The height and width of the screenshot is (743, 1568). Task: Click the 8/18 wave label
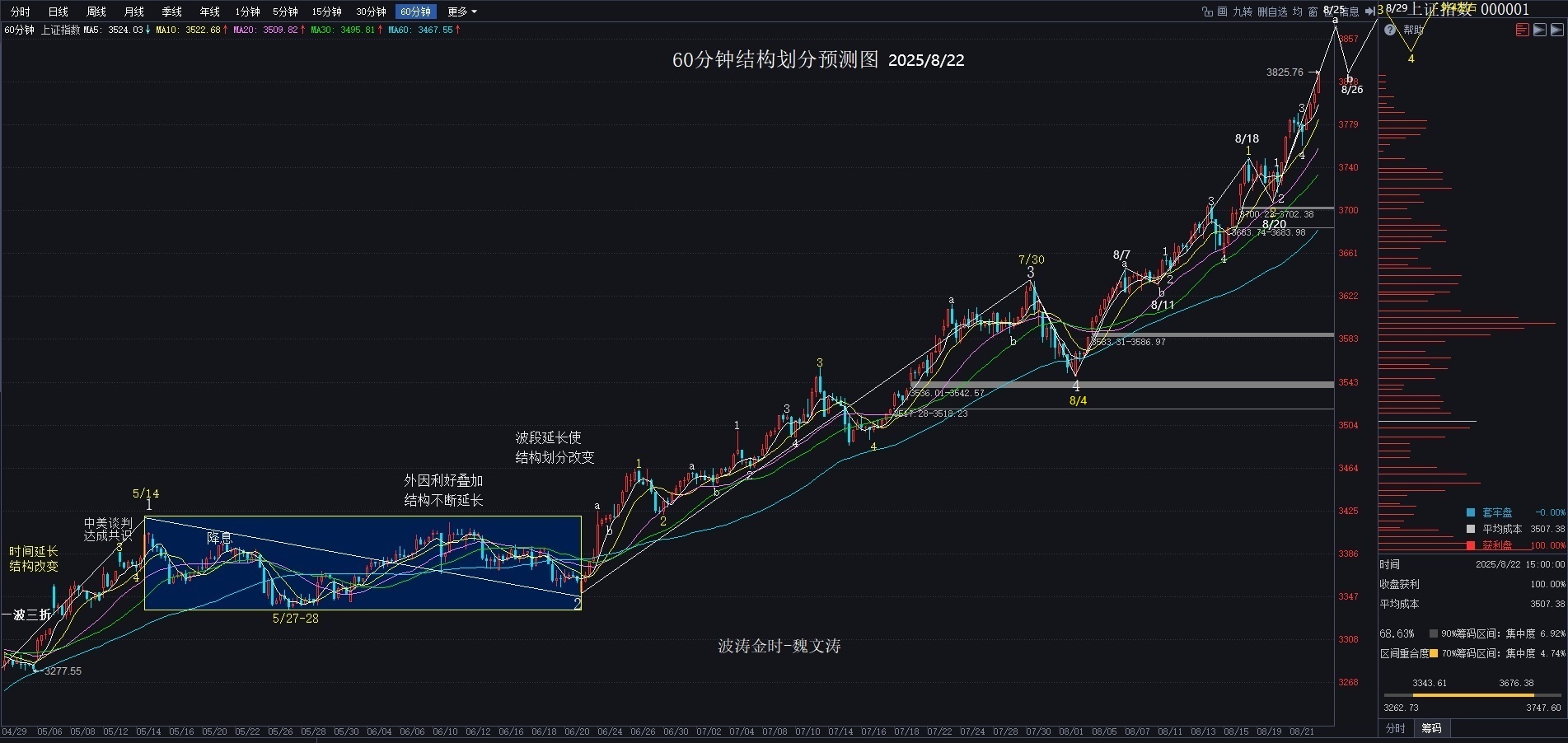(1247, 138)
